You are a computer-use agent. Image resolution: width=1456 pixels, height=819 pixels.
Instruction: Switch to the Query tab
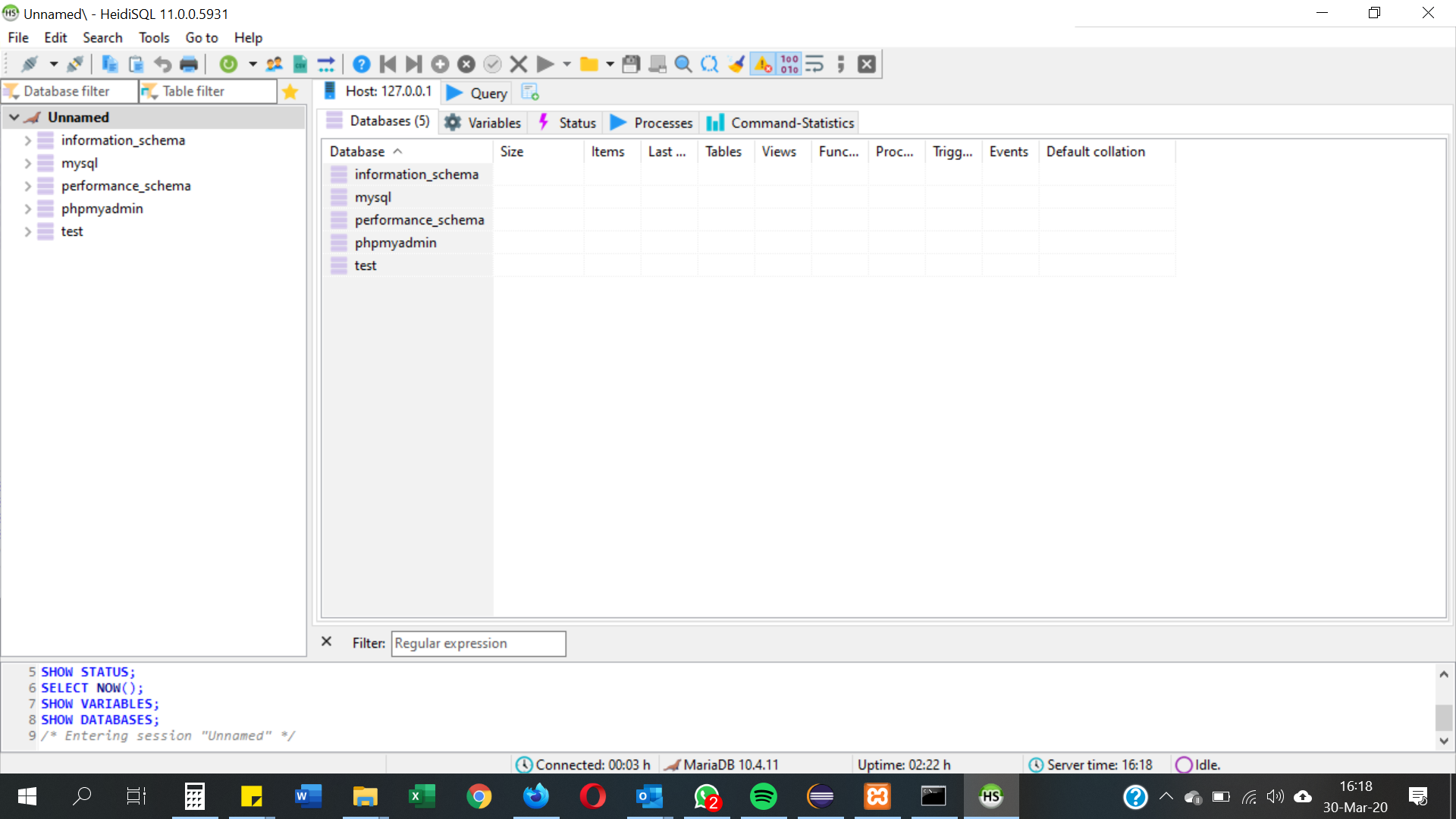(x=477, y=93)
